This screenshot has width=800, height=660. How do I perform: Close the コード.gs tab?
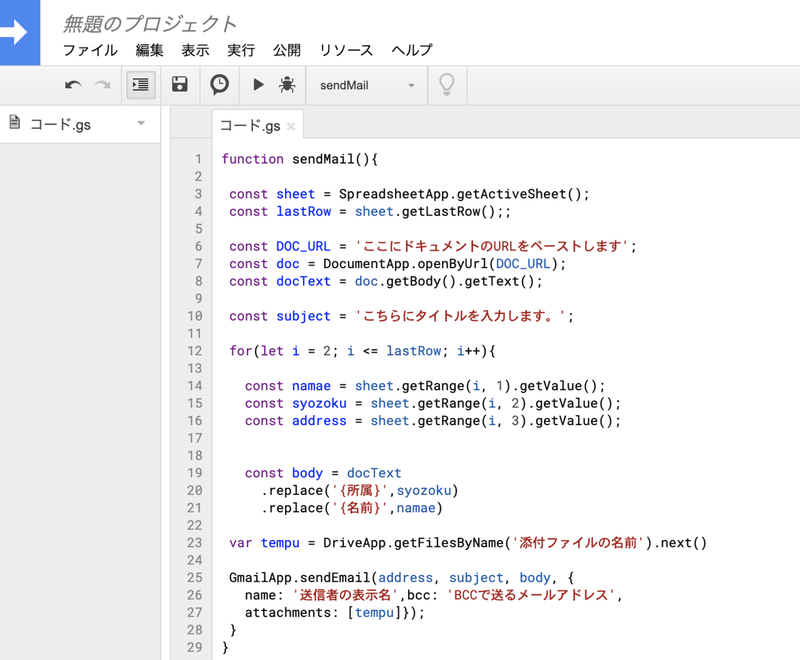pos(289,127)
